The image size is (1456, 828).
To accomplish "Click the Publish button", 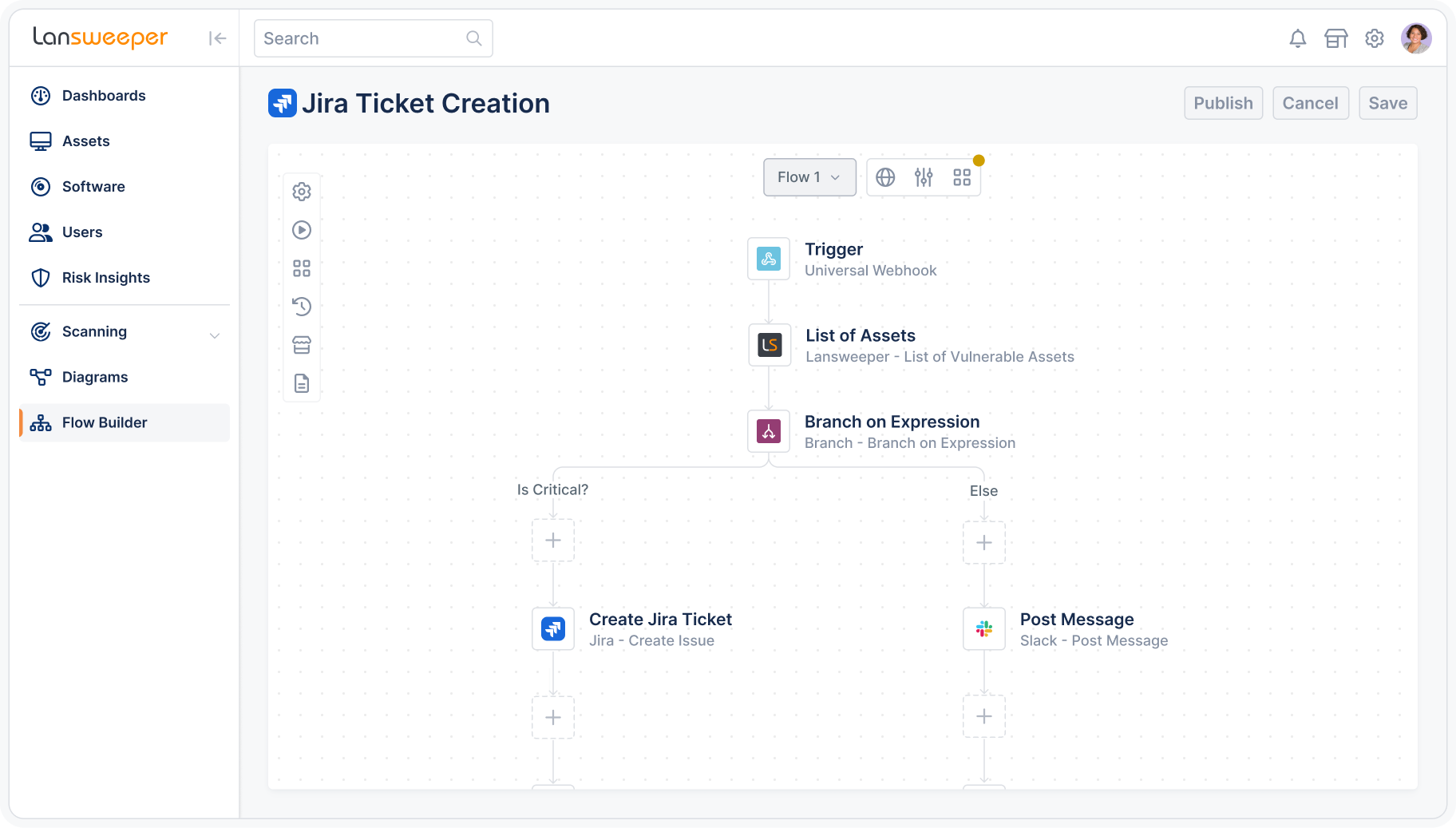I will click(1224, 103).
